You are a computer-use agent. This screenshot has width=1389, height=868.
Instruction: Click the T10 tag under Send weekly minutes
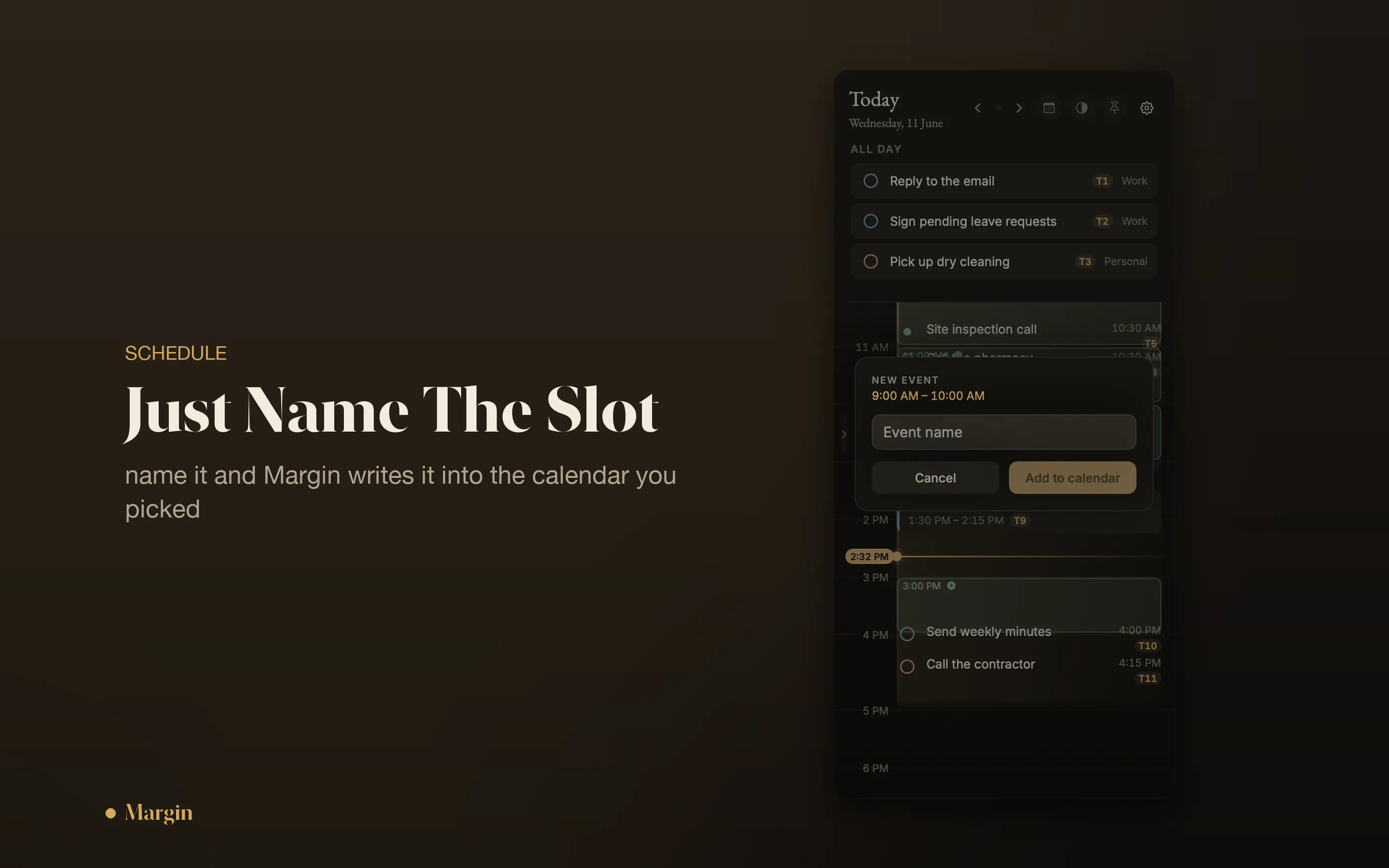[x=1147, y=646]
